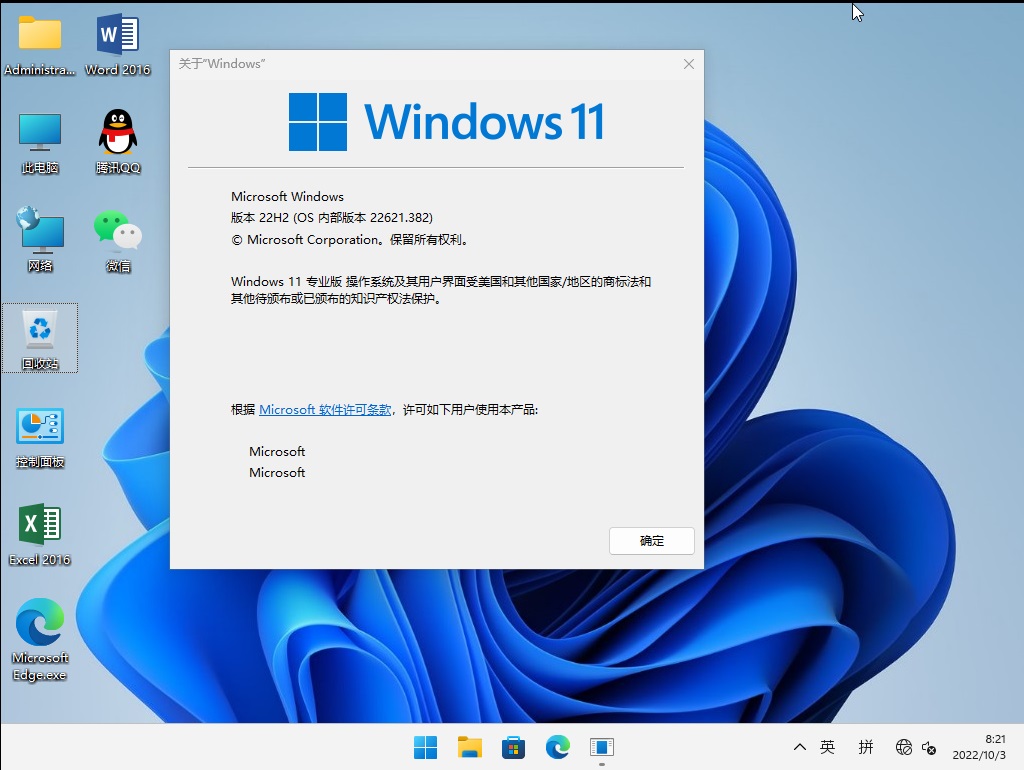The width and height of the screenshot is (1024, 770).
Task: Launch Edge browser from taskbar
Action: click(558, 747)
